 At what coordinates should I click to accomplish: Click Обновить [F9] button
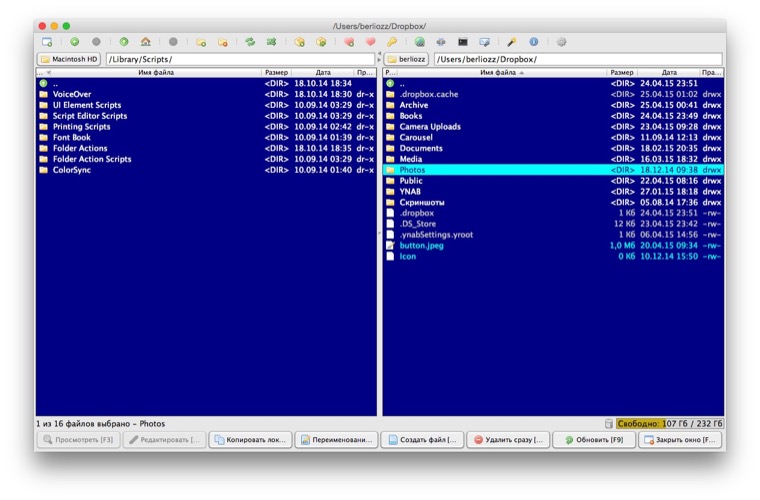pos(594,440)
